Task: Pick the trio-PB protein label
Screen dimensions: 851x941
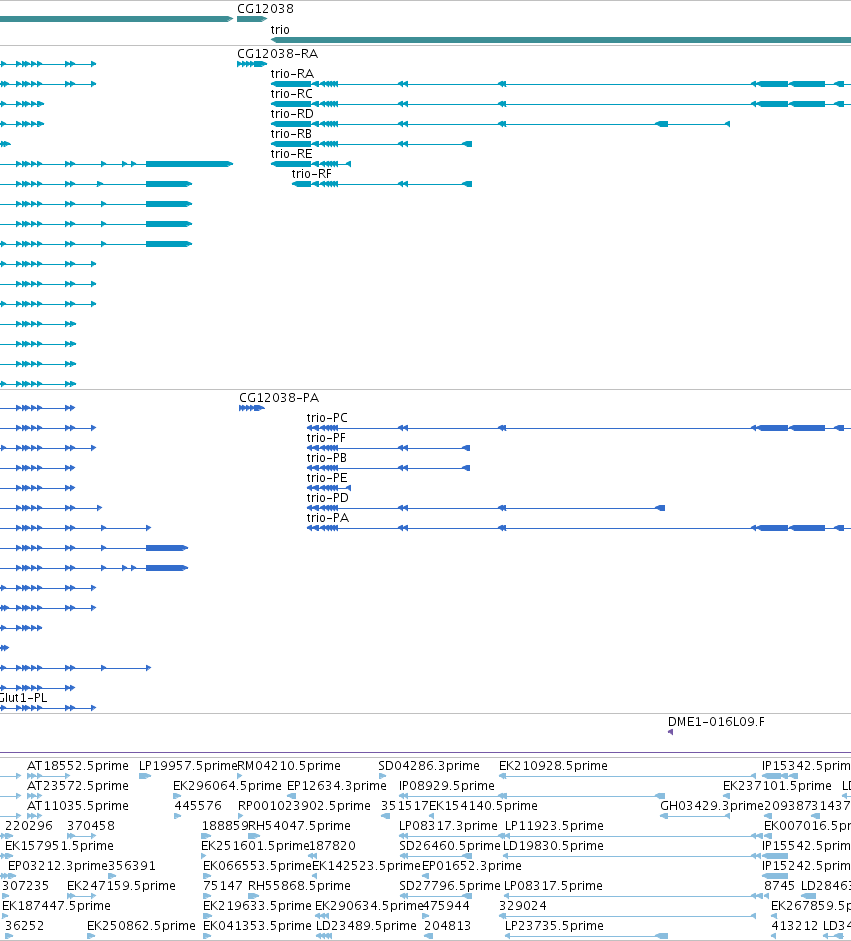Action: click(x=326, y=458)
